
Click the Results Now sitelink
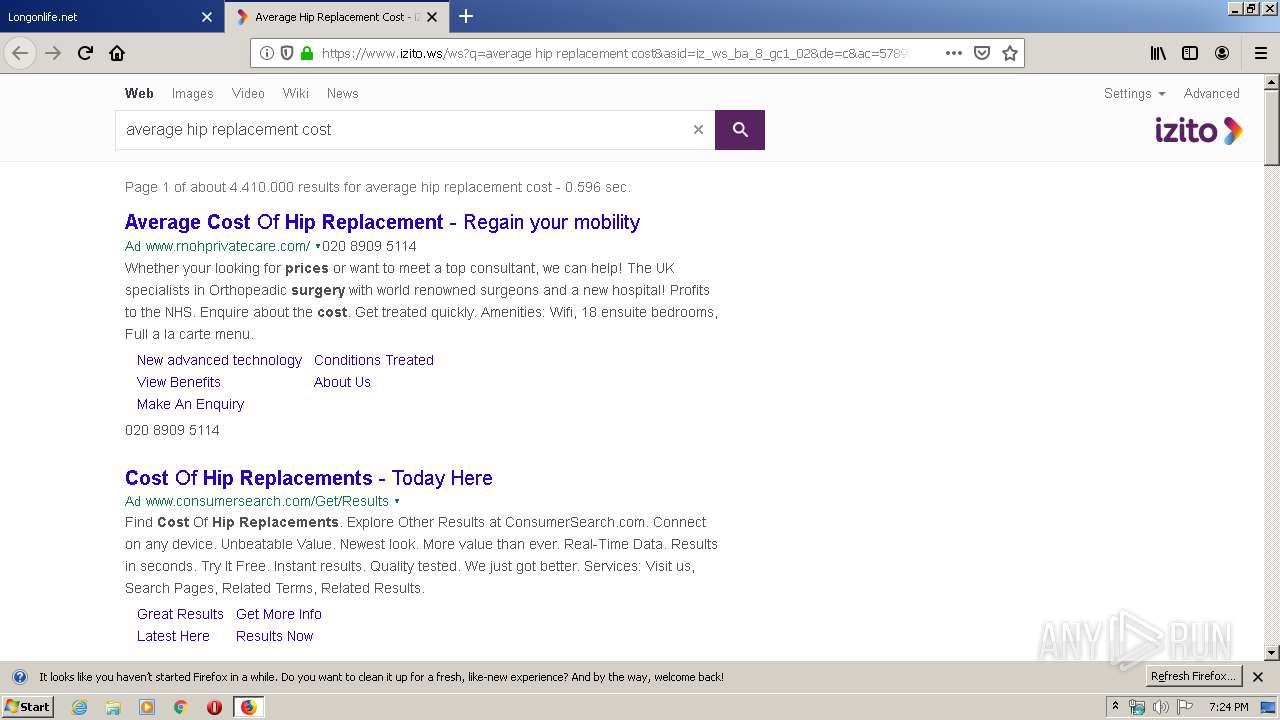[x=274, y=636]
